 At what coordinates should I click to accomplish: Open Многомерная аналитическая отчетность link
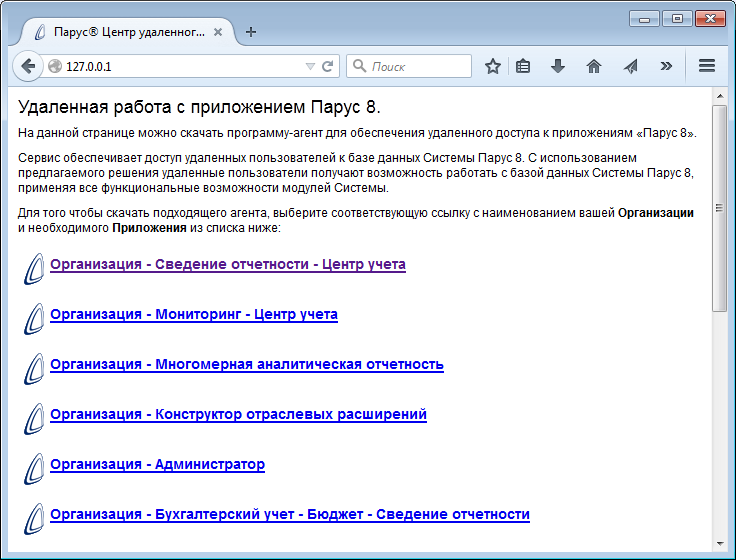click(x=247, y=364)
